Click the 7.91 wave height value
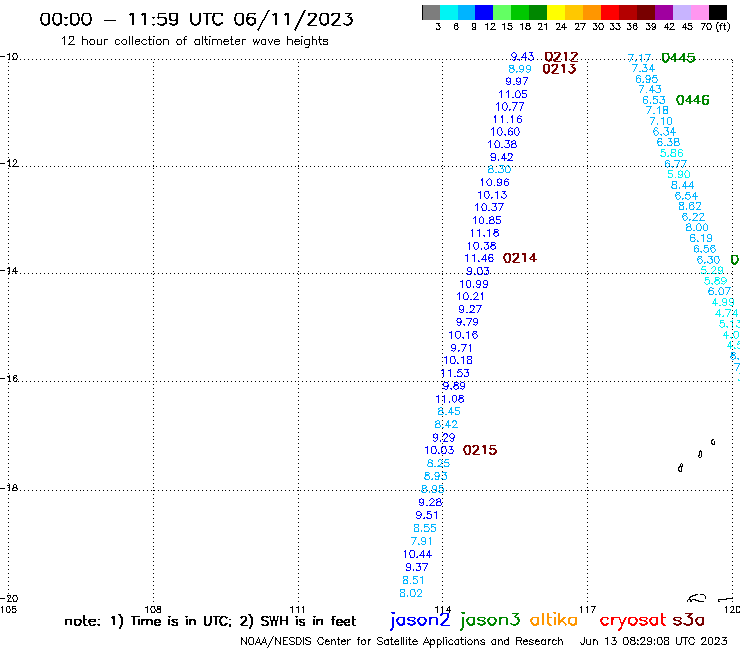 (x=421, y=541)
